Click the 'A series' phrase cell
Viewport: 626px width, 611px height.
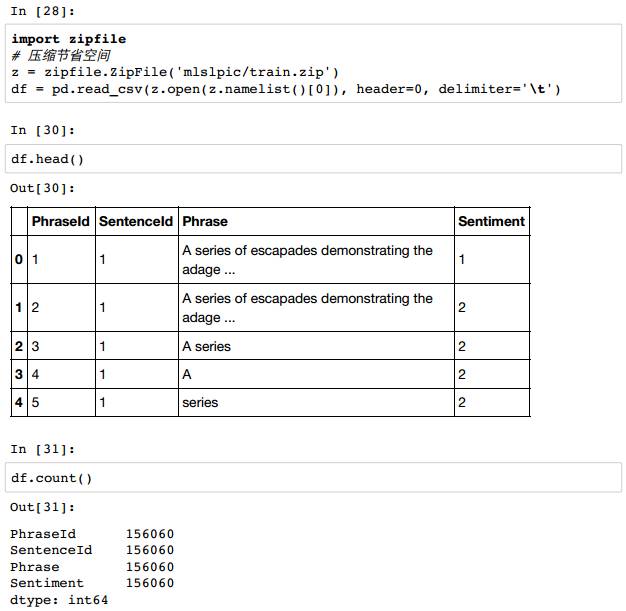[x=206, y=346]
